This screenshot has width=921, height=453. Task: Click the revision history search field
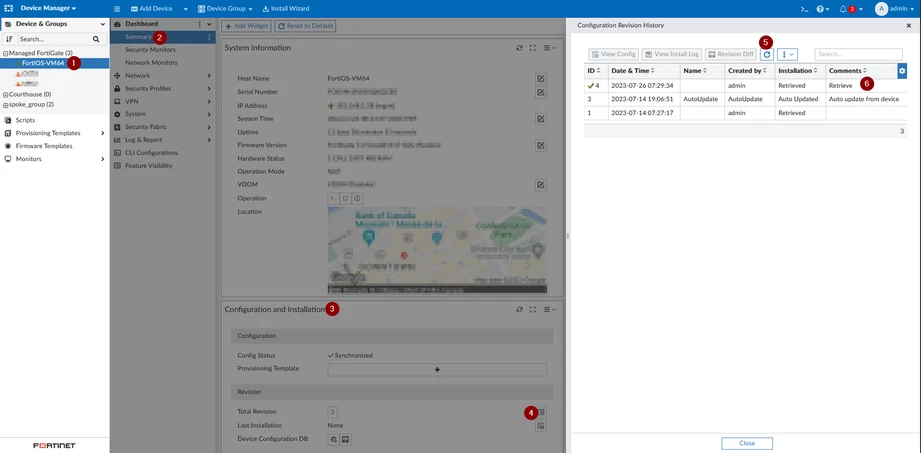858,54
